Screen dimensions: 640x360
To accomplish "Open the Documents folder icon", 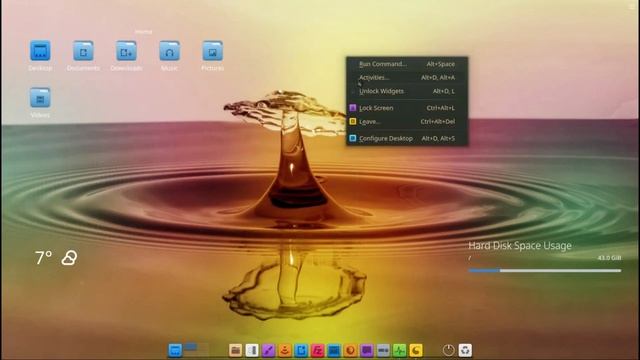I will pos(83,51).
